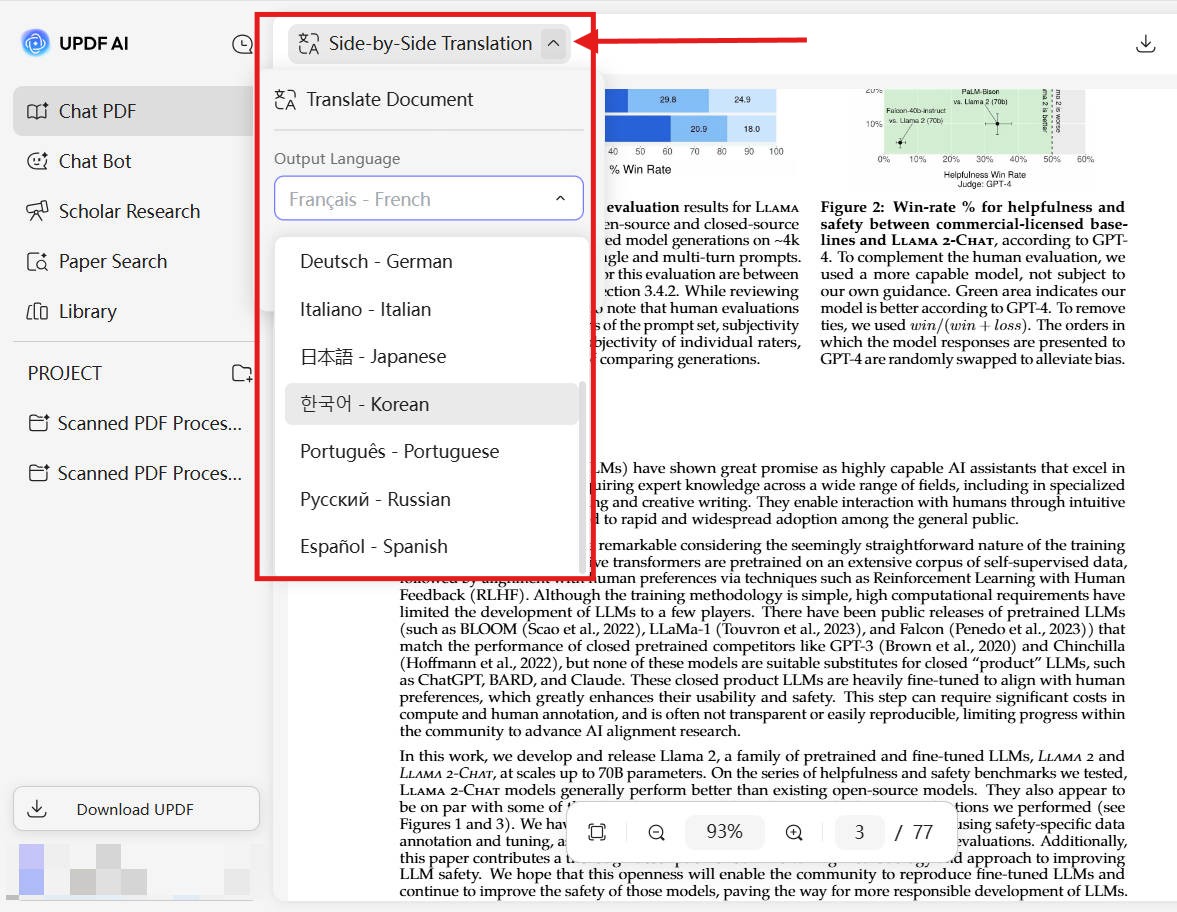Create new project folder icon

coord(242,373)
